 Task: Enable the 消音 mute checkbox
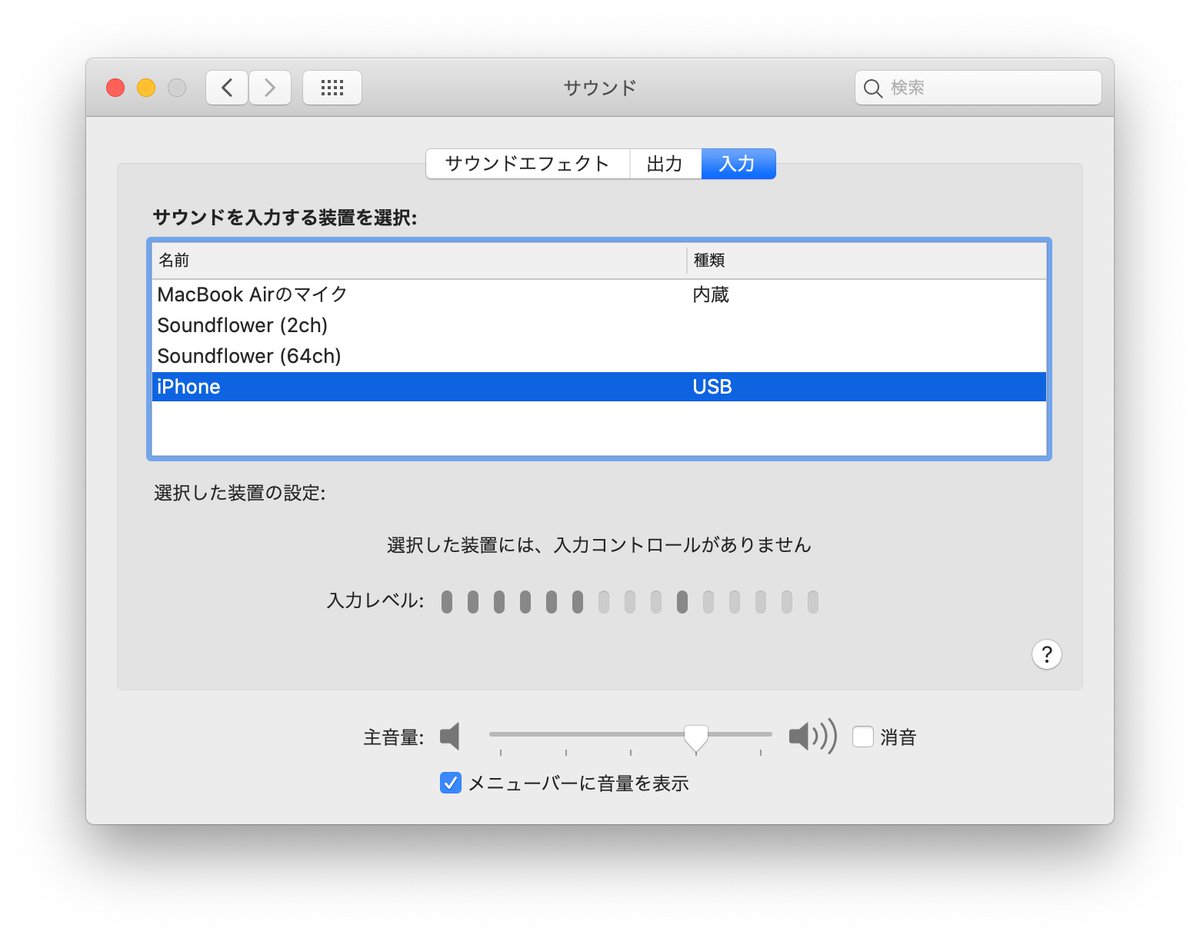click(862, 737)
